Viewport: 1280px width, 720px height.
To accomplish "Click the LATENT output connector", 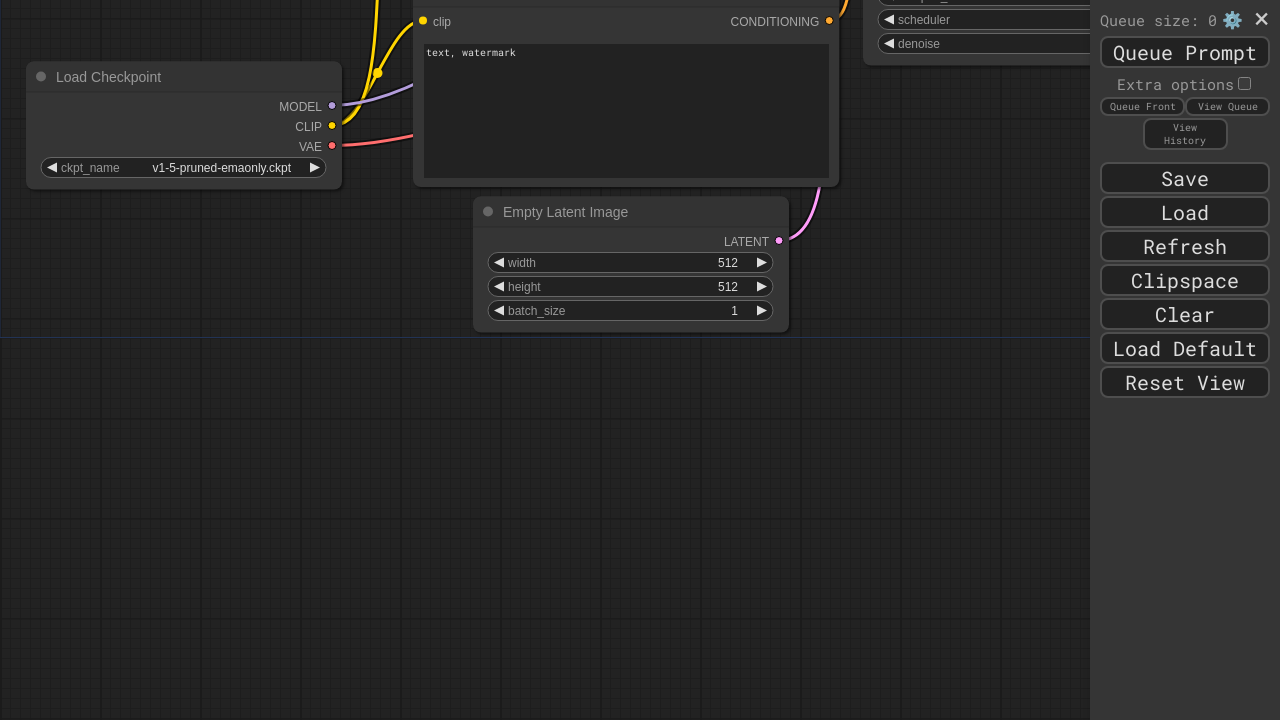I will coord(779,241).
